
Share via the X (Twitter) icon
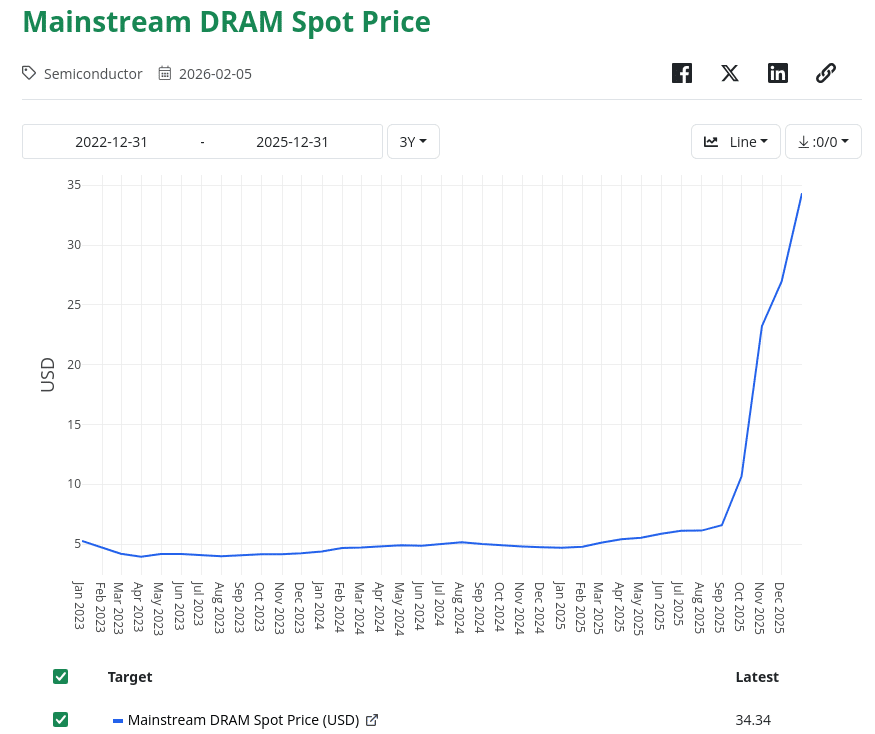(x=730, y=73)
